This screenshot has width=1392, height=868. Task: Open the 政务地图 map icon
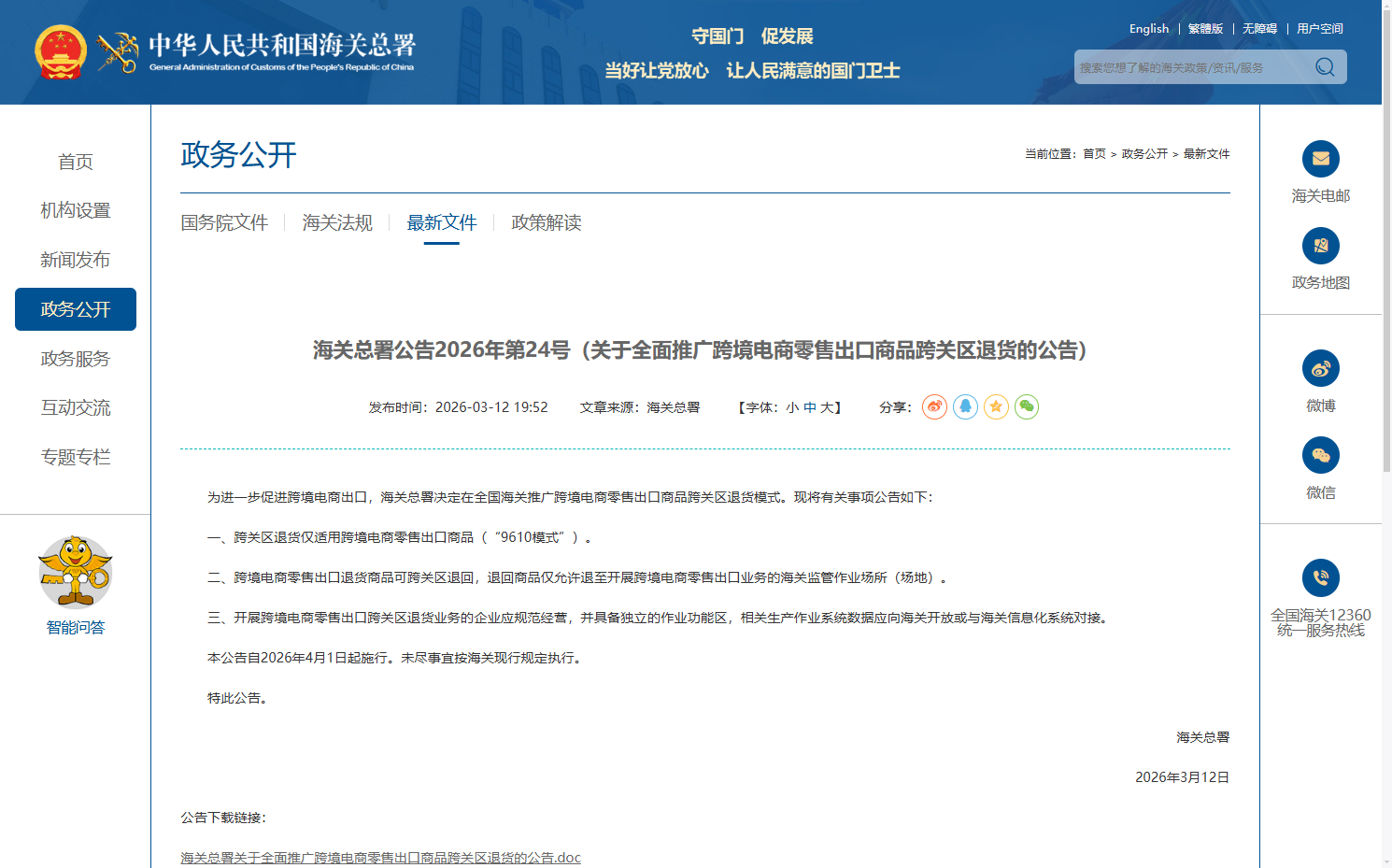(1320, 246)
